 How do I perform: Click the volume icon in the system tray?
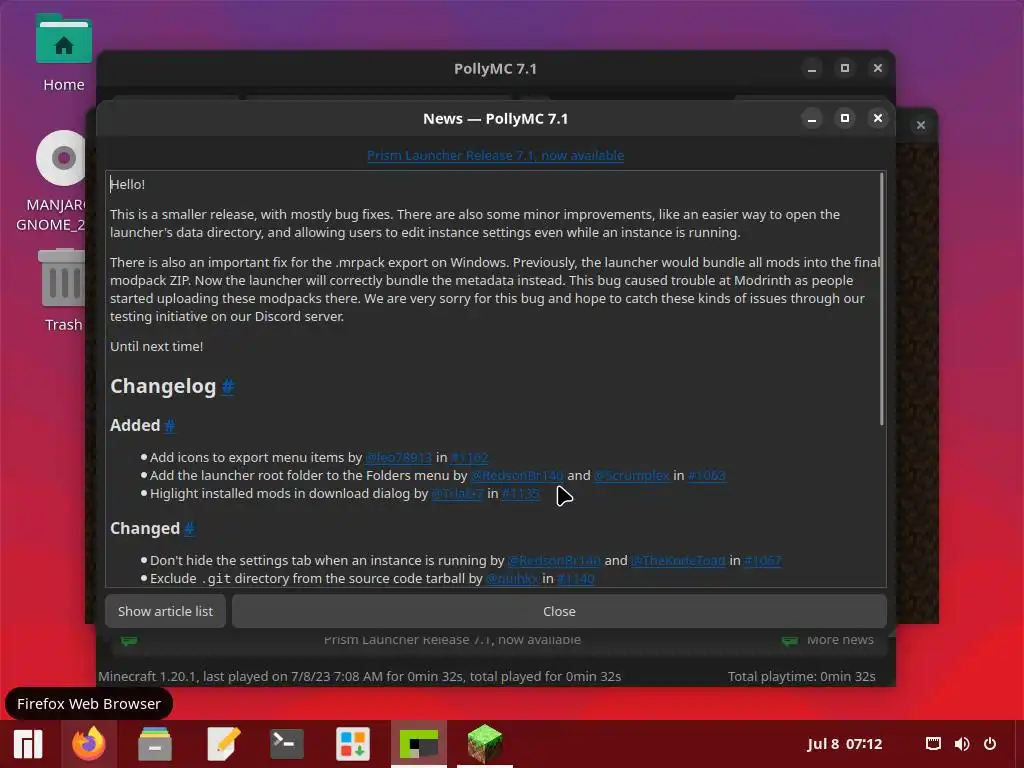tap(962, 744)
